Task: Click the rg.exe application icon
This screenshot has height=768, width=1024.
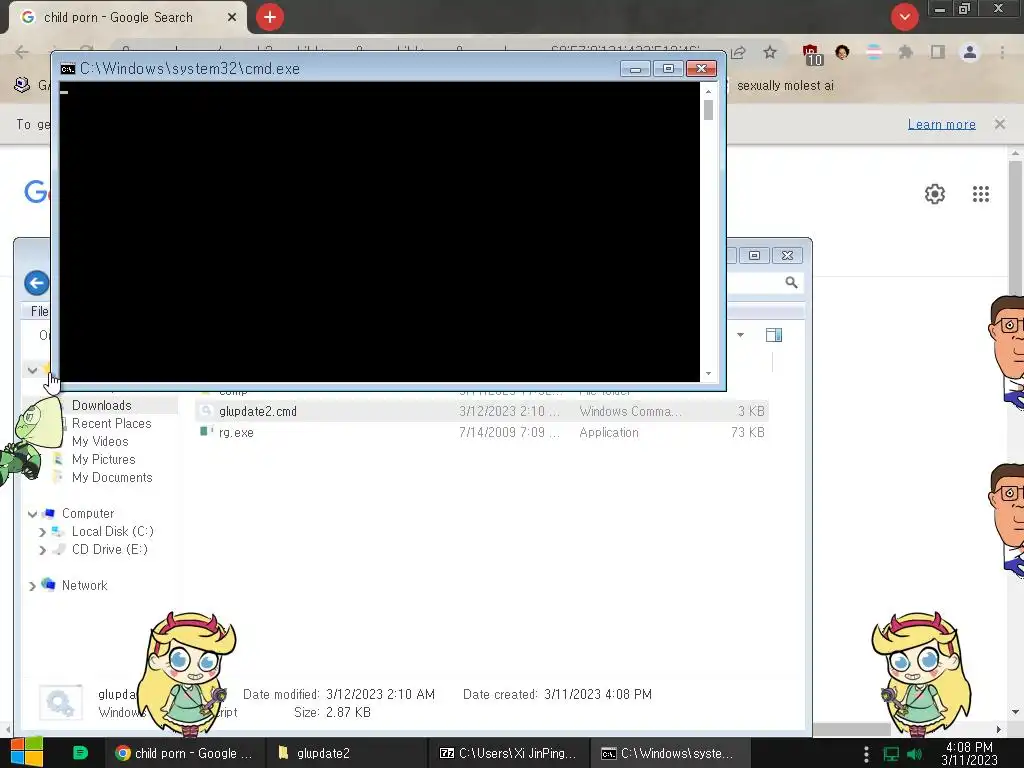Action: (x=206, y=432)
